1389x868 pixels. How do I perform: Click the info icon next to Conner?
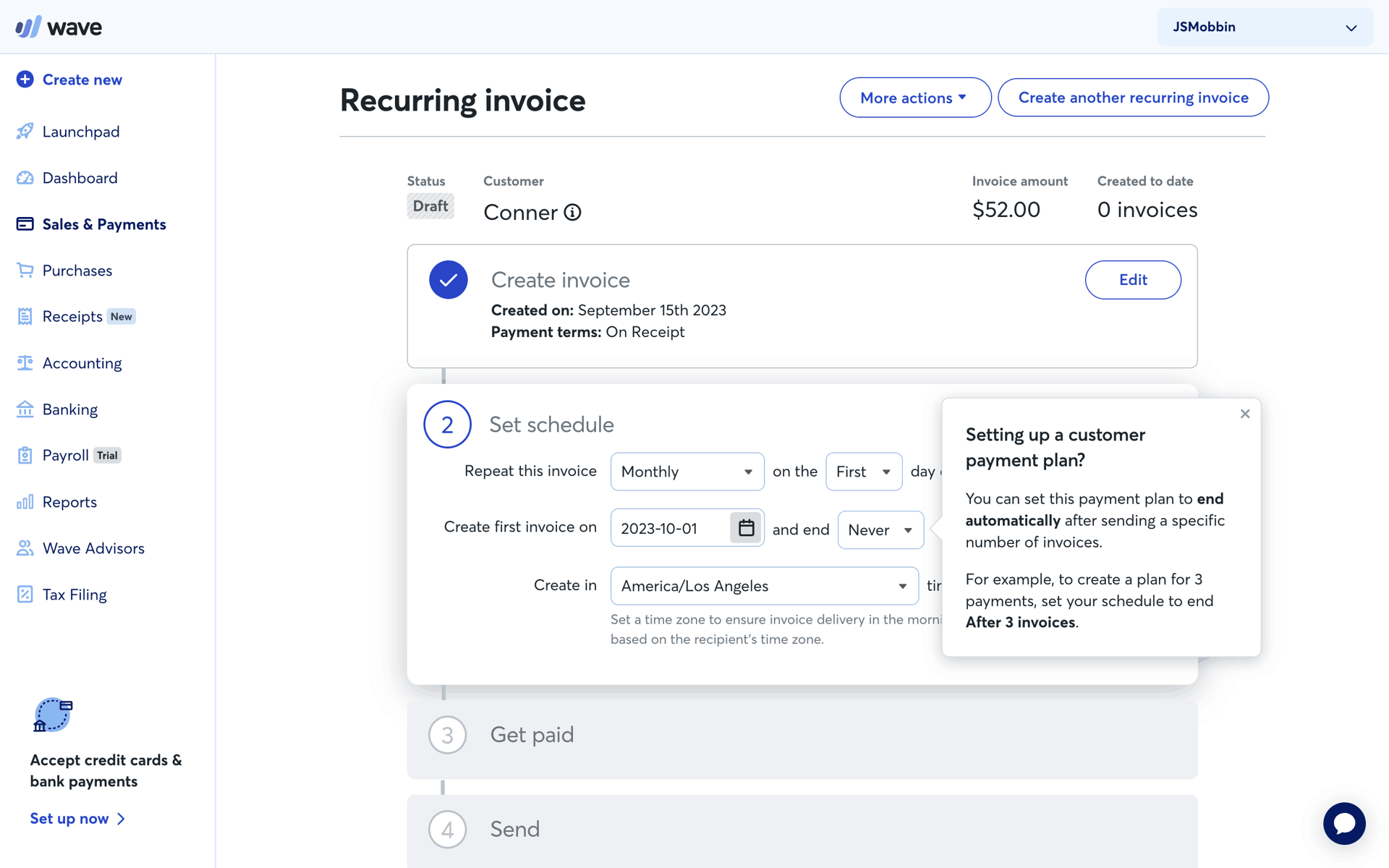pos(572,213)
